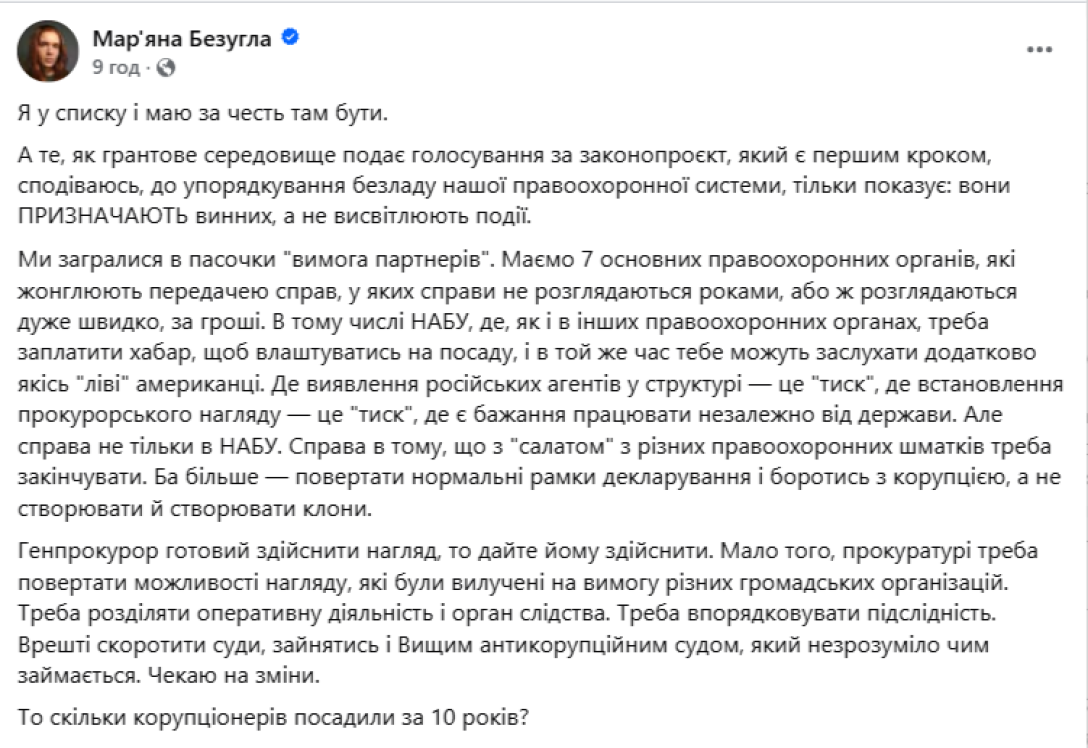This screenshot has width=1088, height=748.
Task: Click the word "Генпрокурор" in the post
Action: point(78,551)
